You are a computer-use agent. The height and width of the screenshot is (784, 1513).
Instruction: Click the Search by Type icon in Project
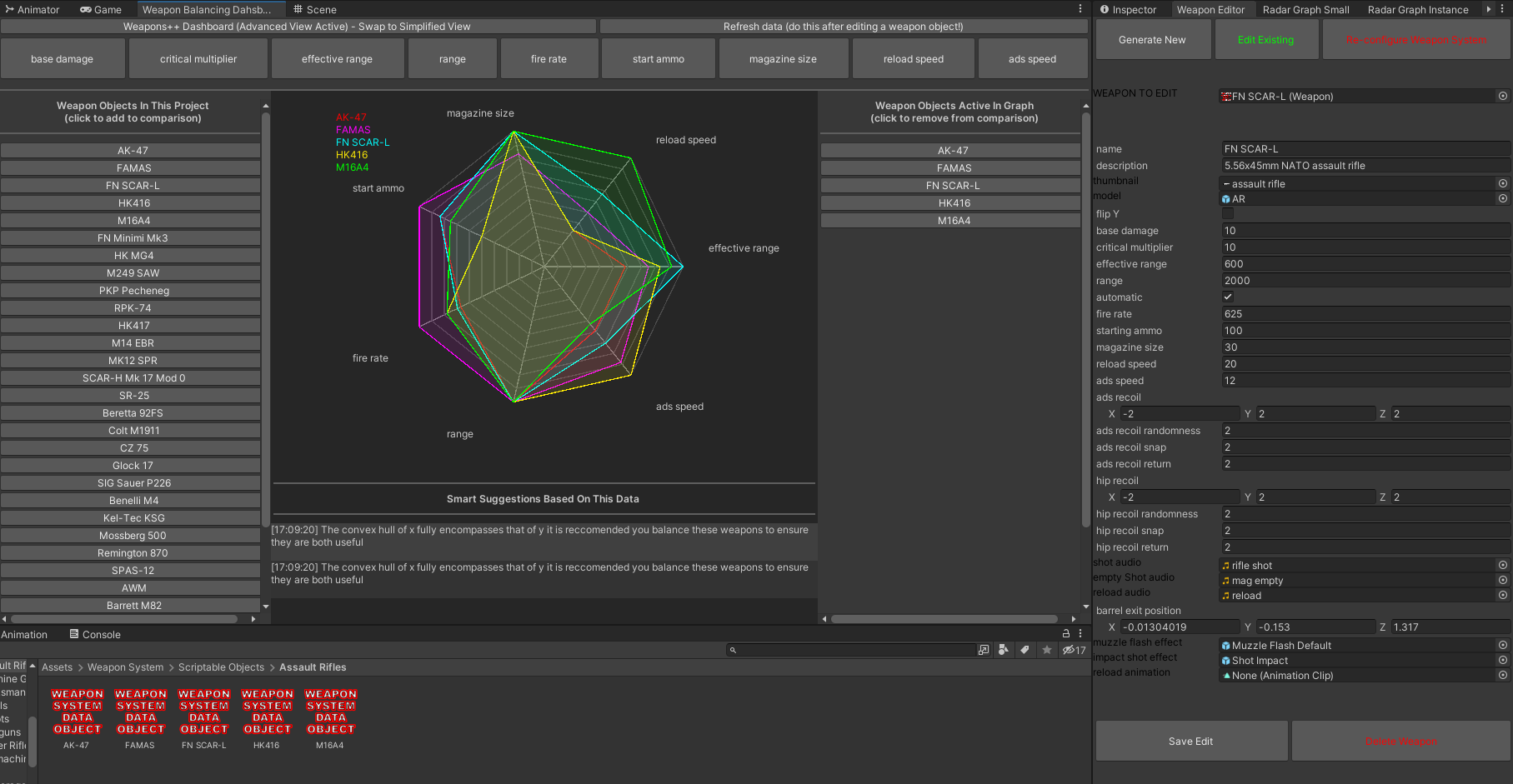(x=1004, y=650)
